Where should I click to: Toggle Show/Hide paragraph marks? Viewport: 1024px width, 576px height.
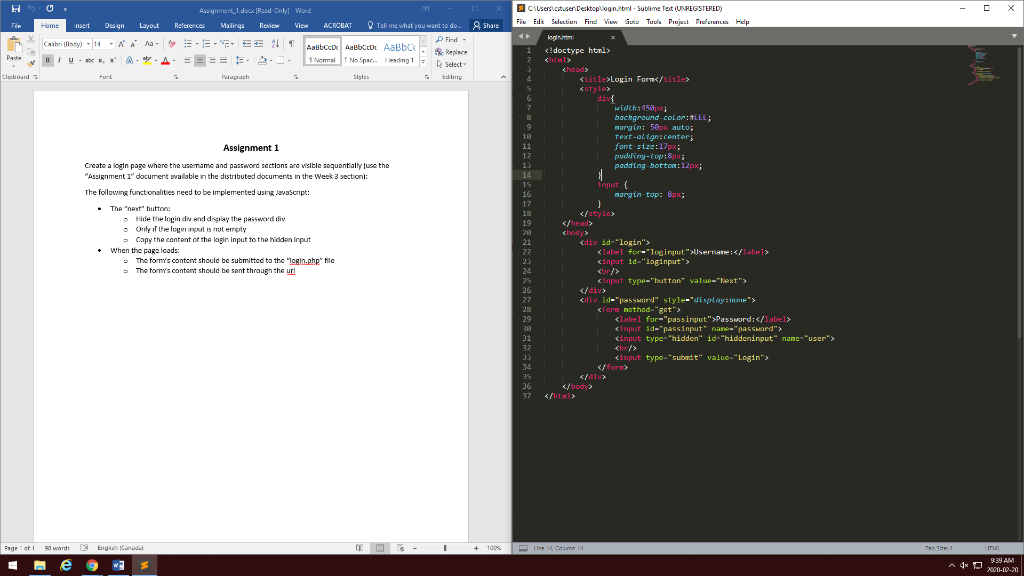tap(291, 44)
